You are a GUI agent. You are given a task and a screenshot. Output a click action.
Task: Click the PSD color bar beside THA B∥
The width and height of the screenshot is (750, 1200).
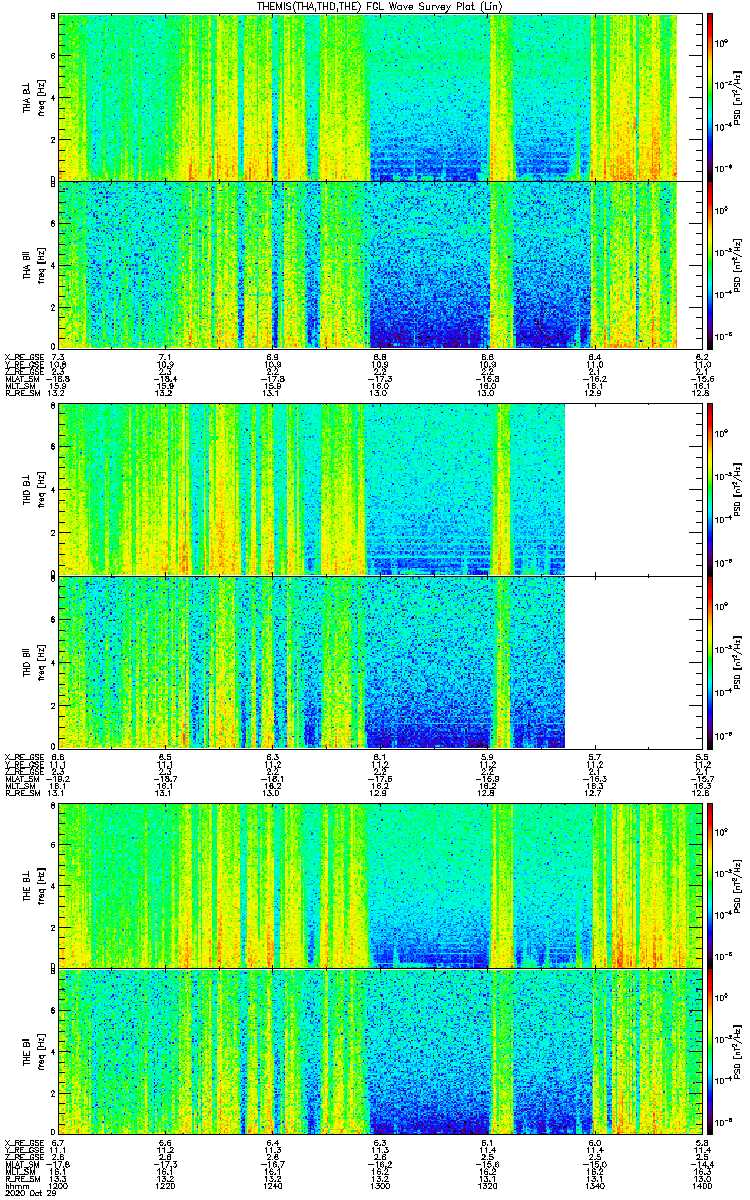(x=711, y=264)
